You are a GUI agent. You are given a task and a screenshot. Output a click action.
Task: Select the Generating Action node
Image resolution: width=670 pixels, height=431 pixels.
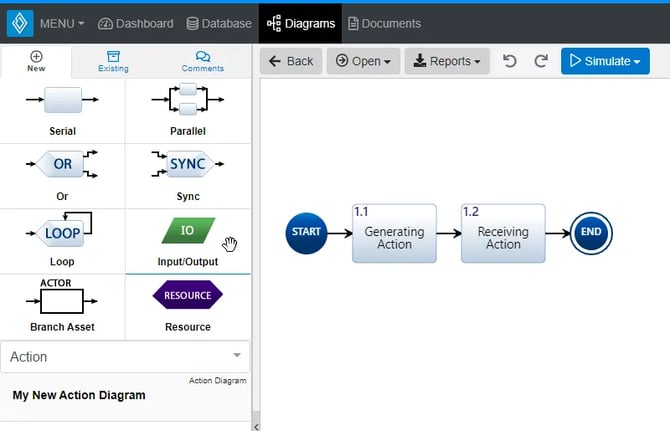coord(394,233)
